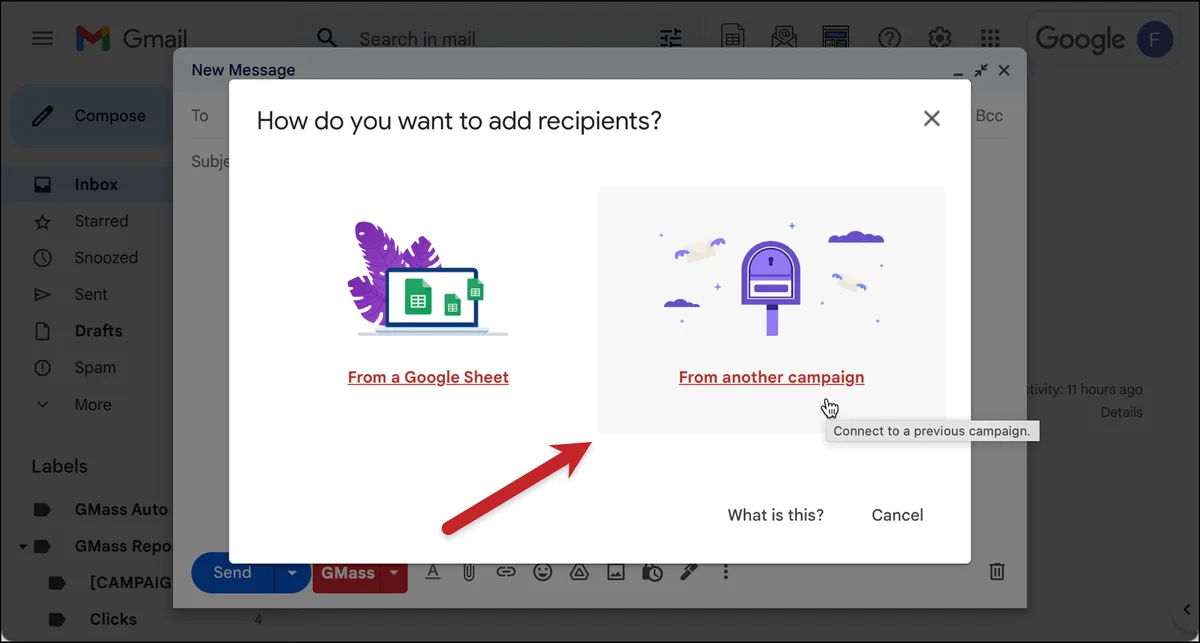1200x643 pixels.
Task: Open the GMass settings dropdown arrow
Action: click(394, 573)
